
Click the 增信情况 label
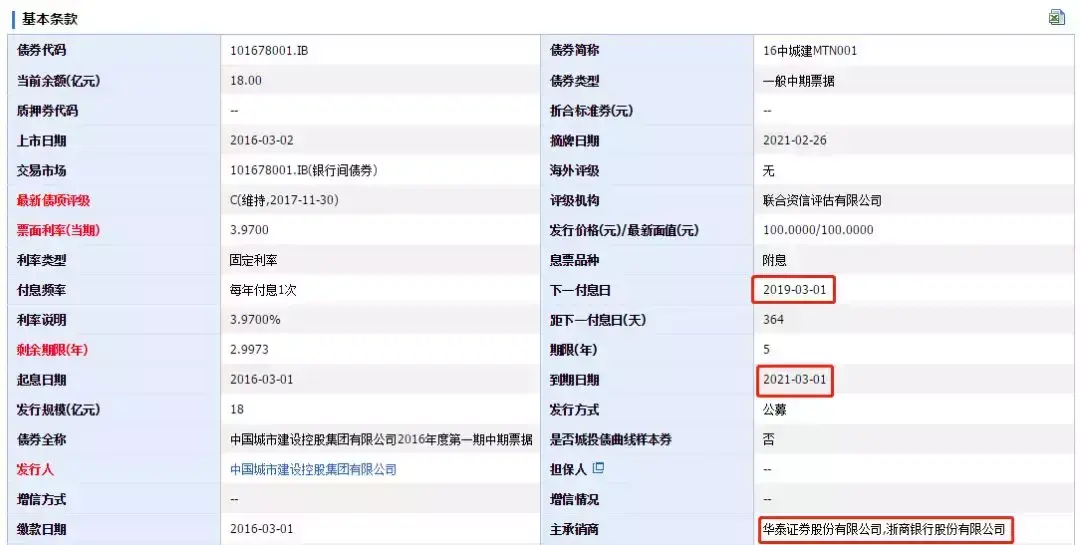[574, 500]
